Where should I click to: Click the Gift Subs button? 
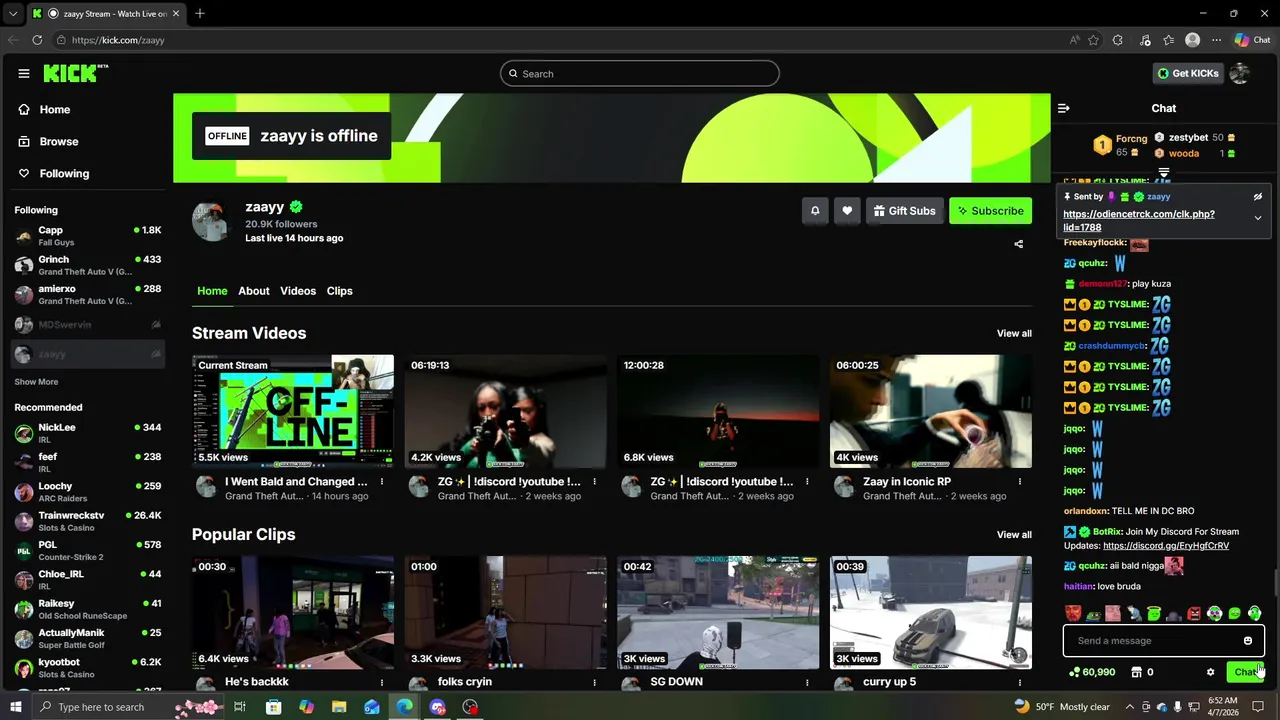[904, 211]
